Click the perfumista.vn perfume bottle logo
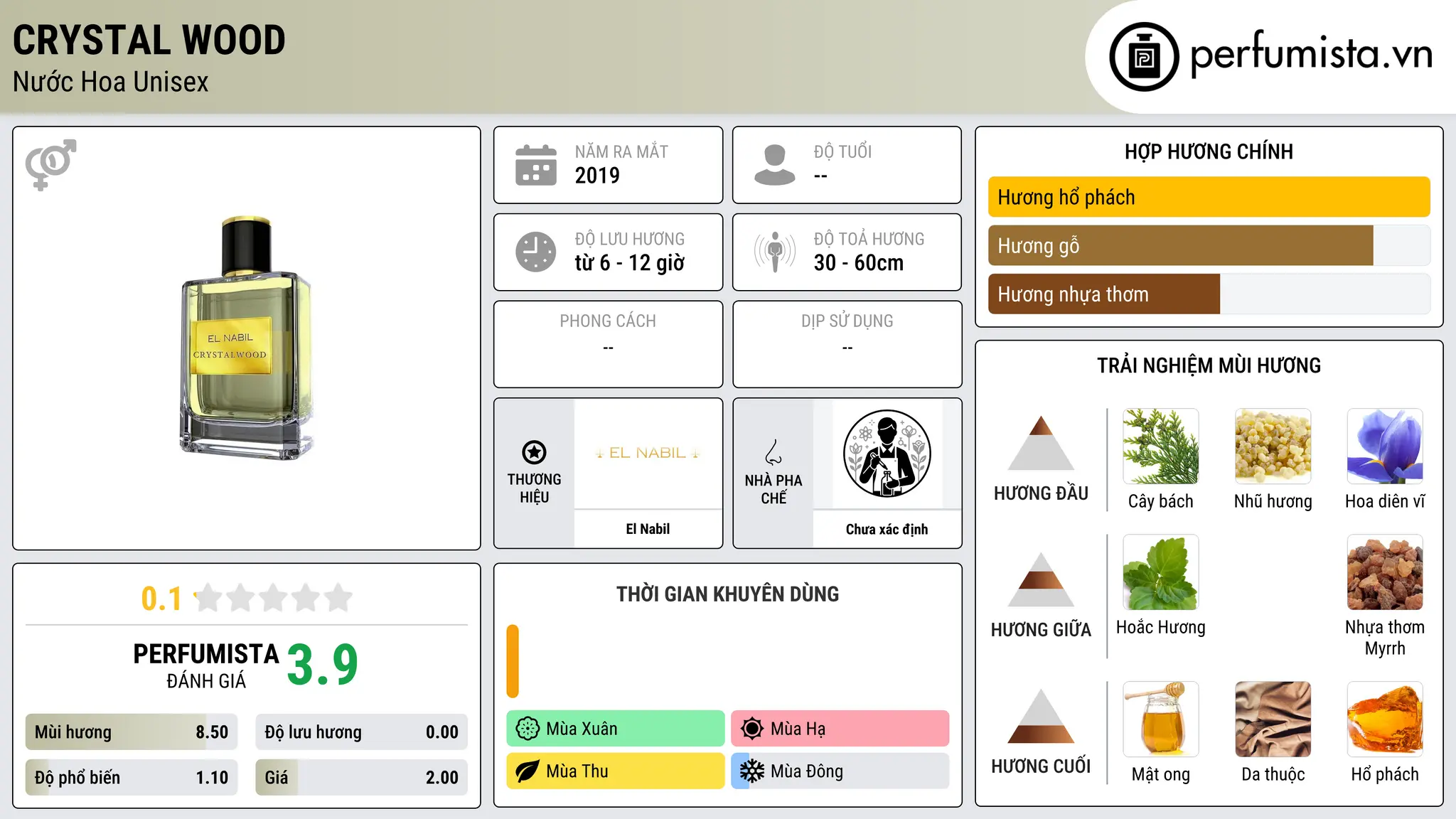1456x819 pixels. tap(1144, 57)
